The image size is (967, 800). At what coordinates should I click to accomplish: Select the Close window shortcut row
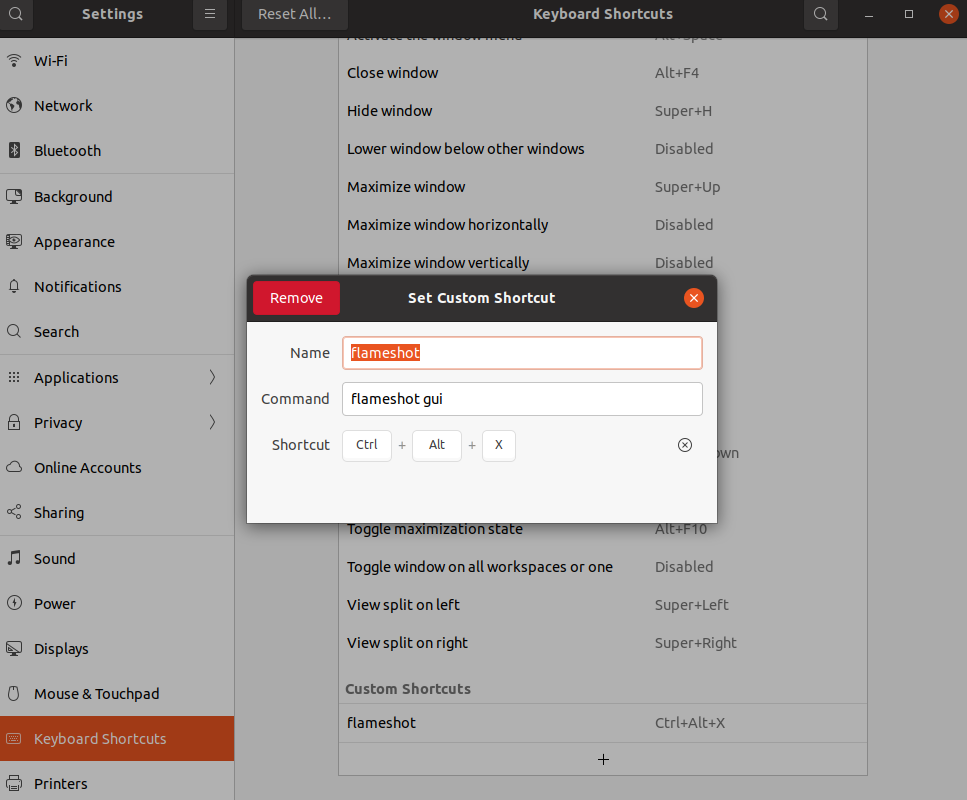click(x=603, y=73)
